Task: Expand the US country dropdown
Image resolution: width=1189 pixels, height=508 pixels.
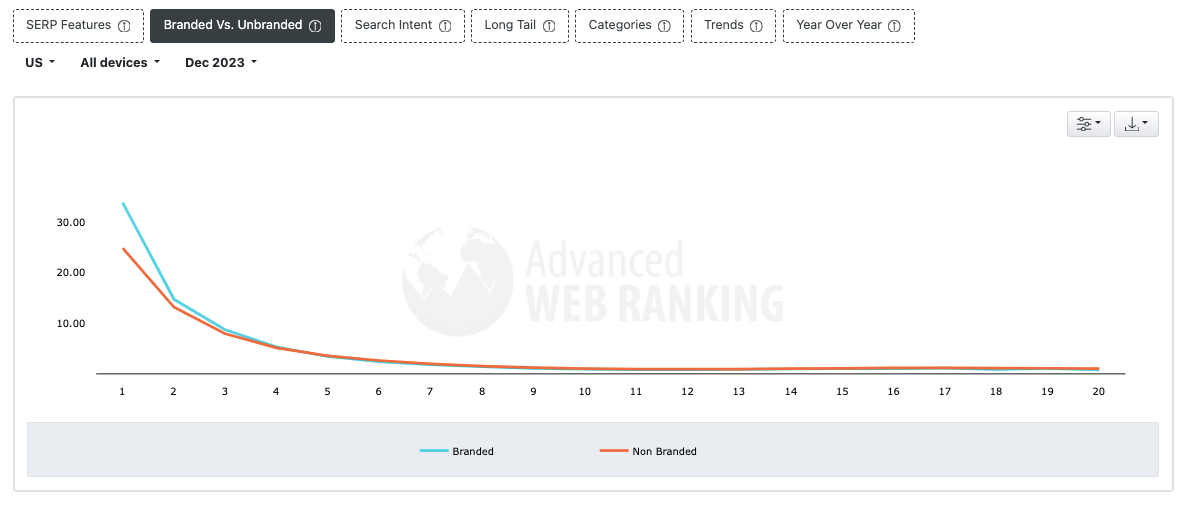Action: click(x=40, y=62)
